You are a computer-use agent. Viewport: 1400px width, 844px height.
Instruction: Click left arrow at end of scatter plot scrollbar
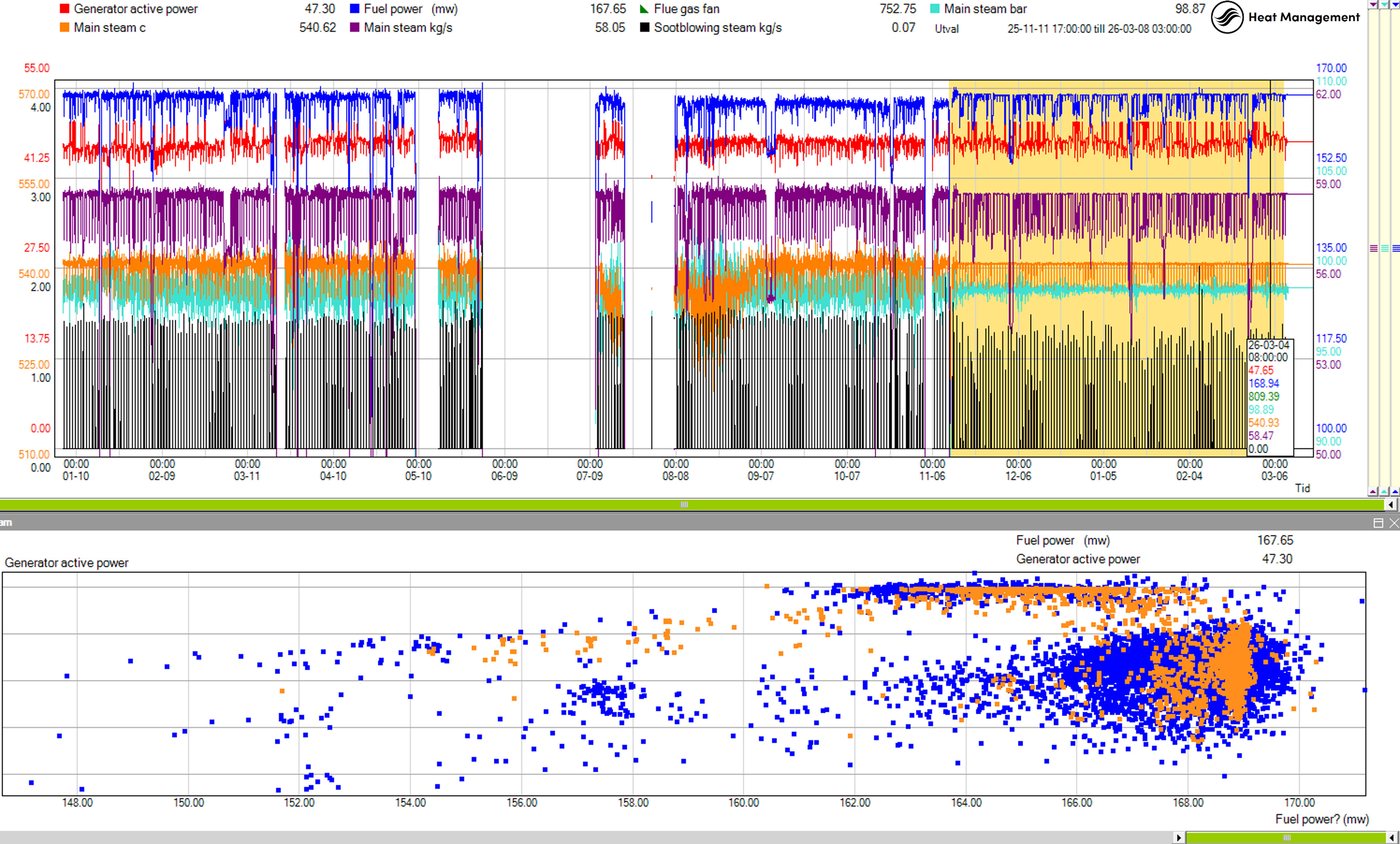[1392, 838]
